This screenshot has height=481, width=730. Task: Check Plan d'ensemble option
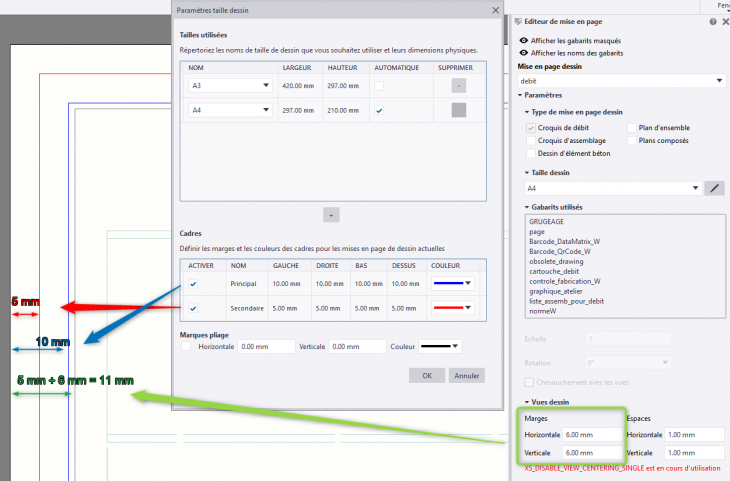pos(632,128)
